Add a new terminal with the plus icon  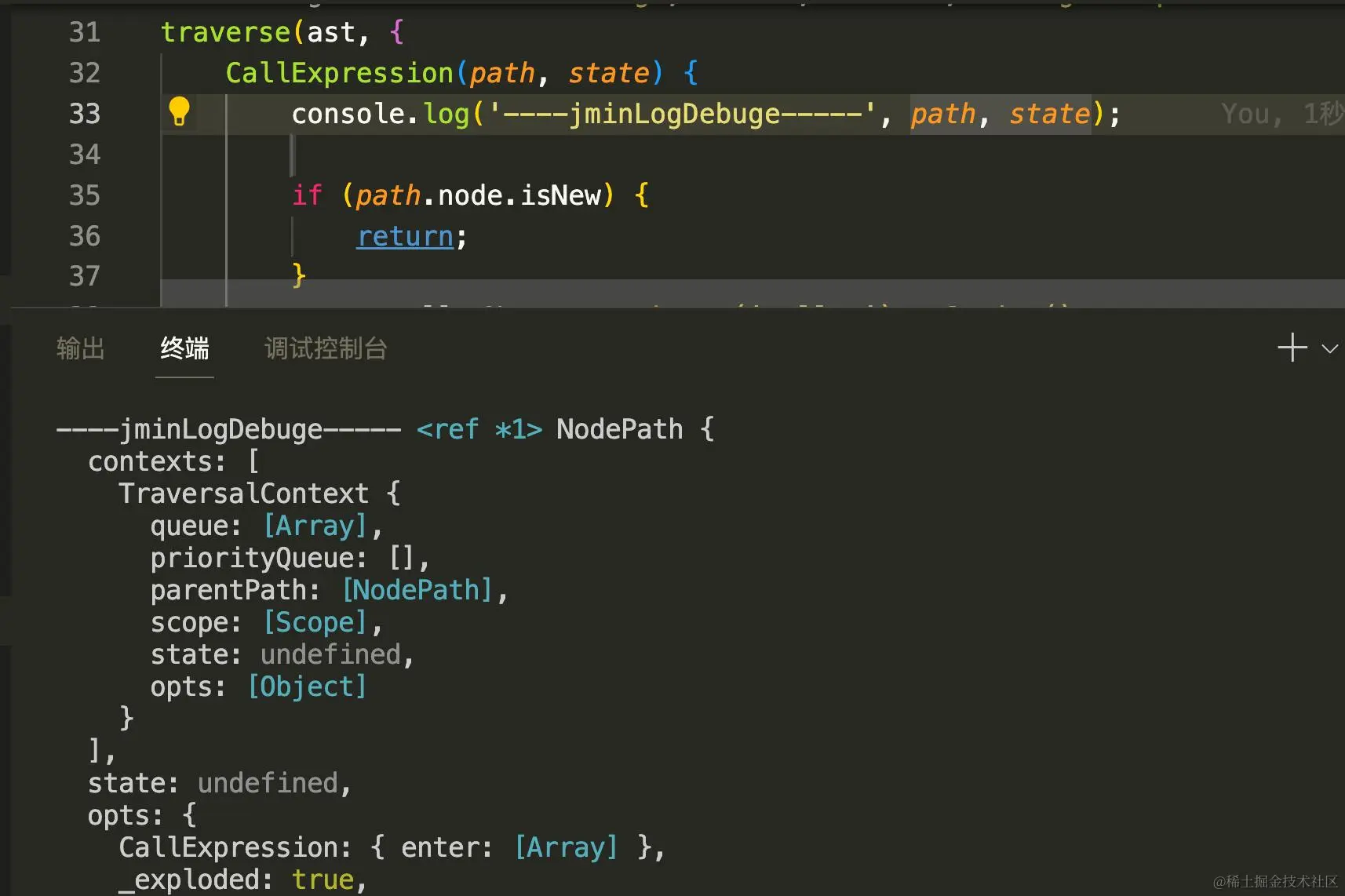pyautogui.click(x=1292, y=348)
